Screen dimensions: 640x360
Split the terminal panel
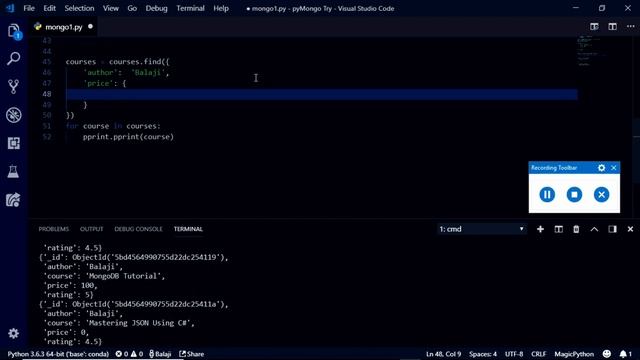click(558, 229)
